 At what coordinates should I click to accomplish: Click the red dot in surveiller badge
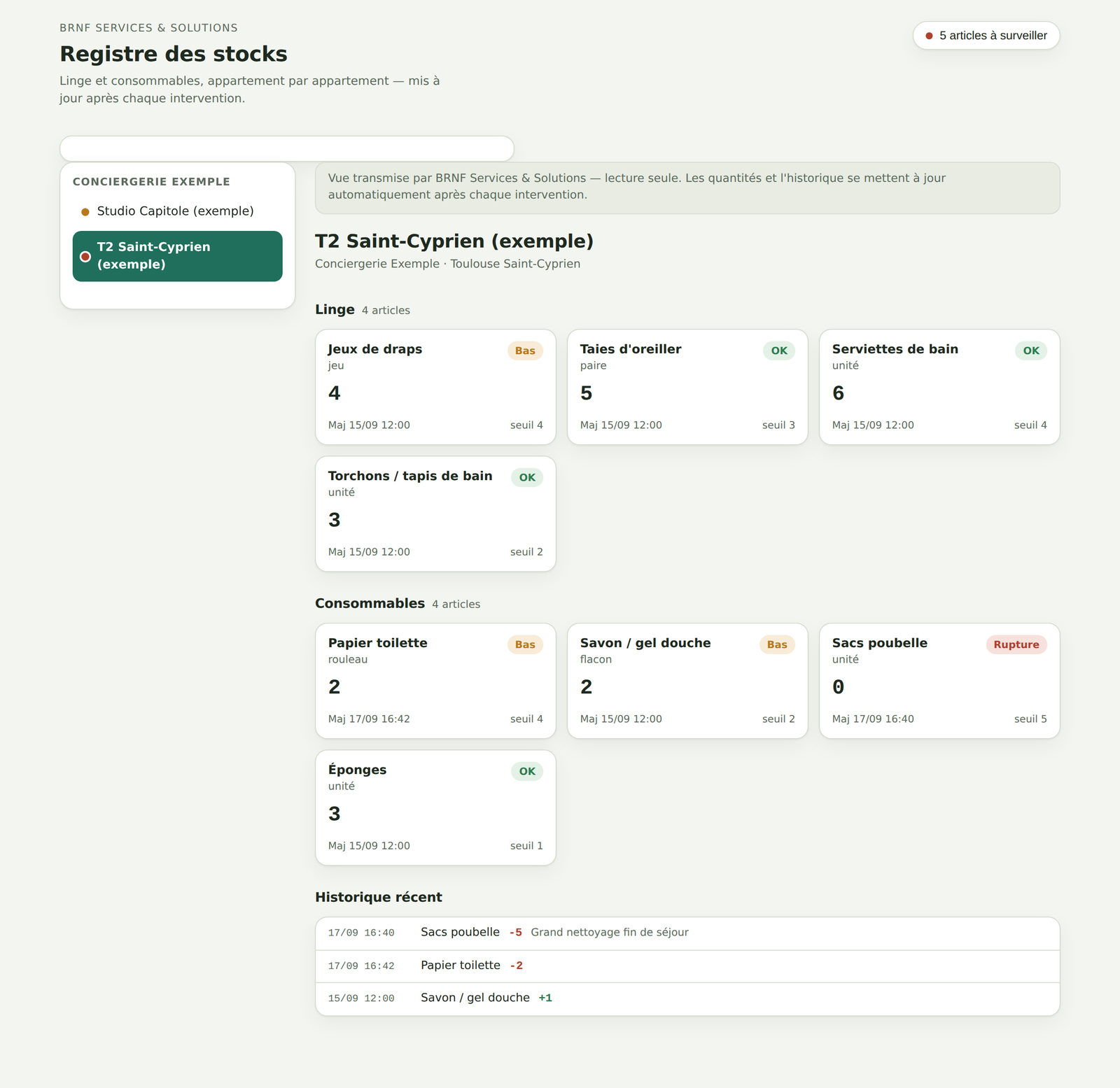[930, 36]
